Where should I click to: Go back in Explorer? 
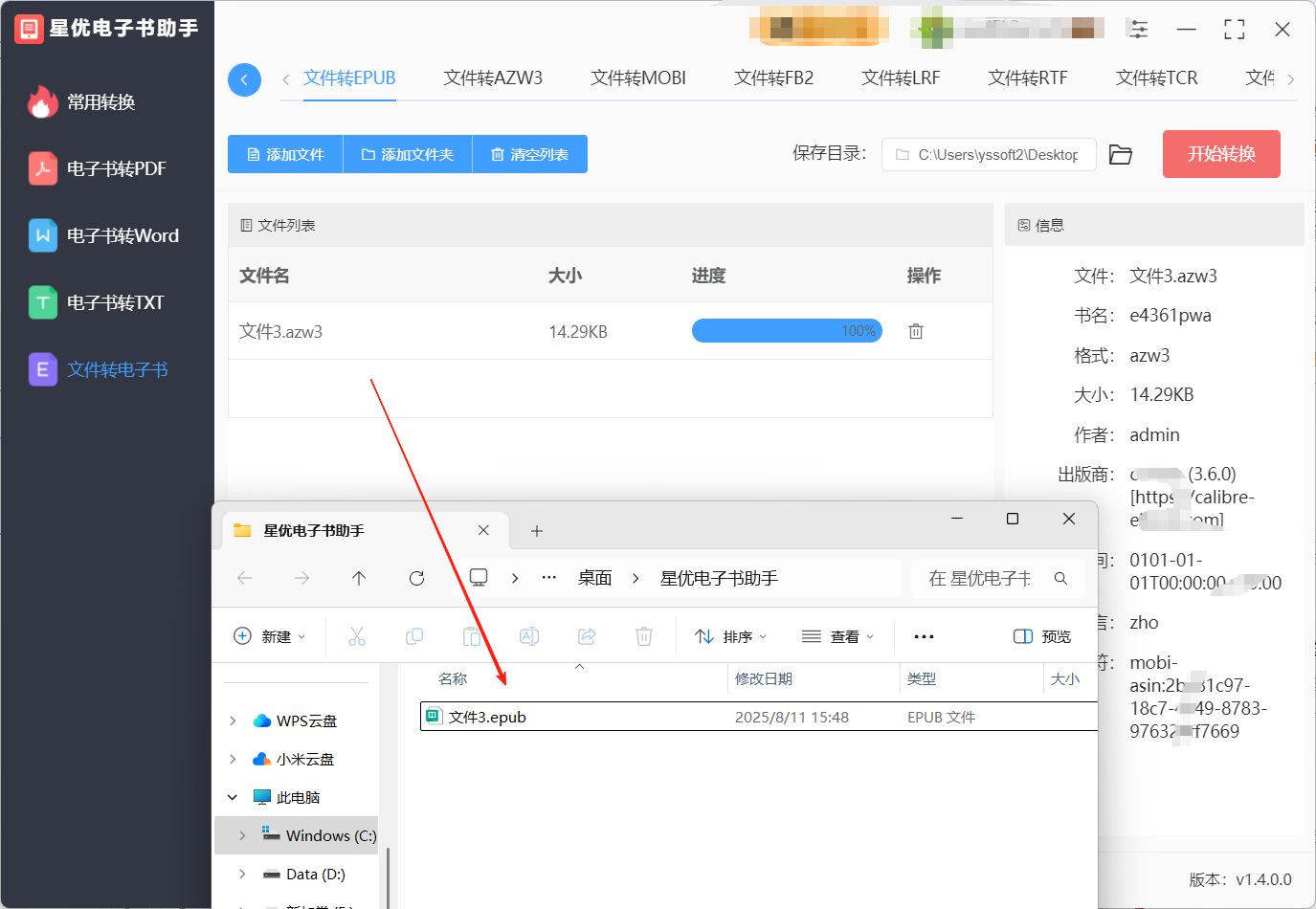pos(244,578)
